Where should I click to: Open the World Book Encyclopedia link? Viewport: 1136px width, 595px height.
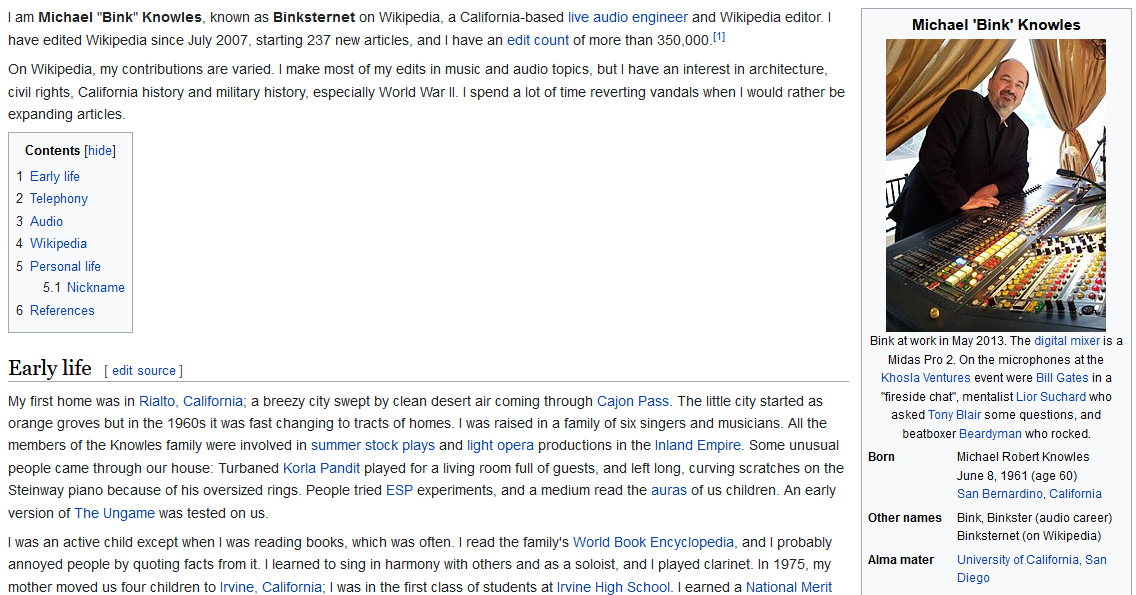(653, 543)
